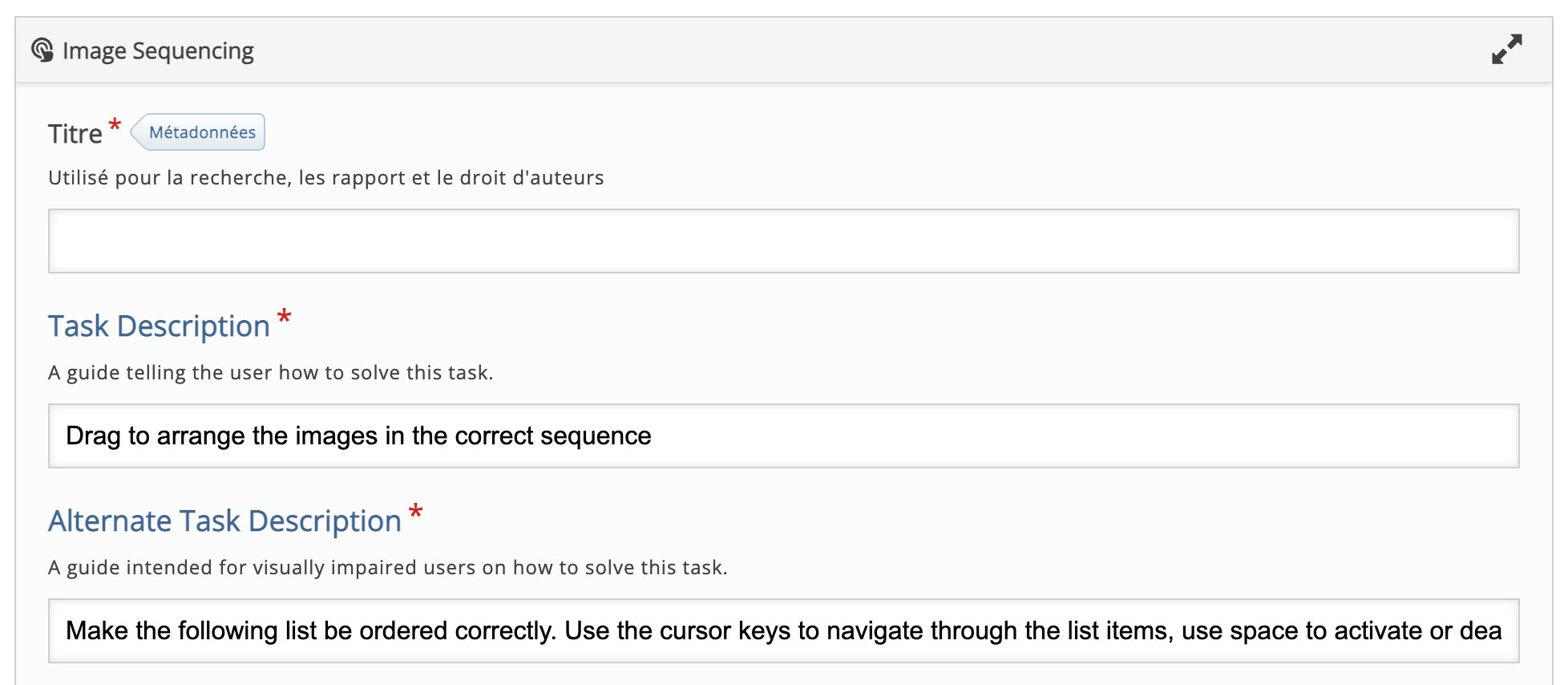Click the Titre field label
1568x685 pixels.
pos(75,134)
